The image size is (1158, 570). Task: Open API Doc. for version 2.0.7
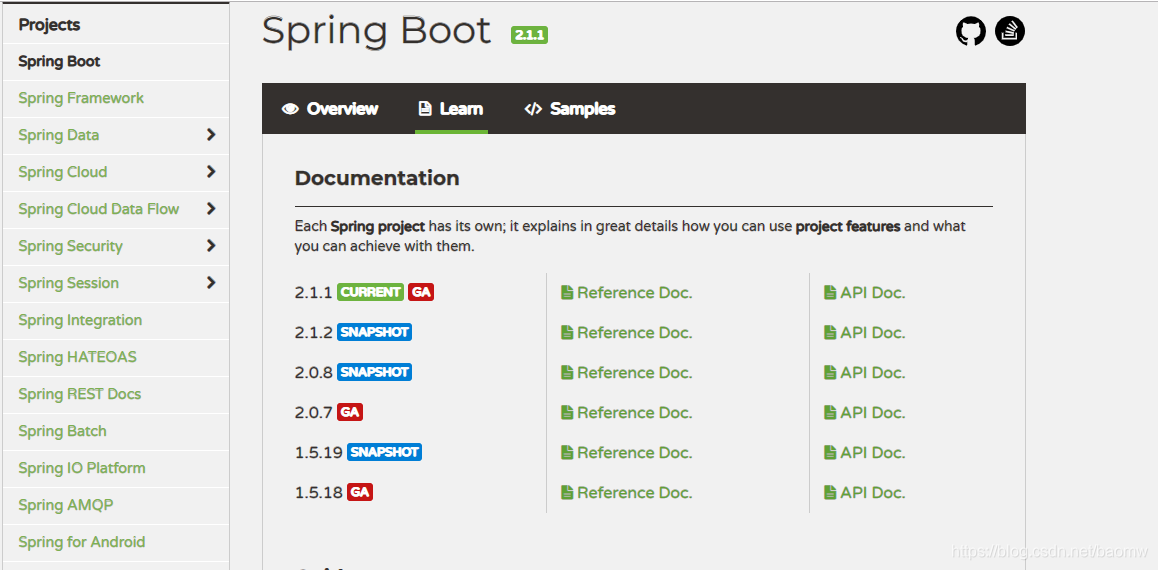(864, 412)
